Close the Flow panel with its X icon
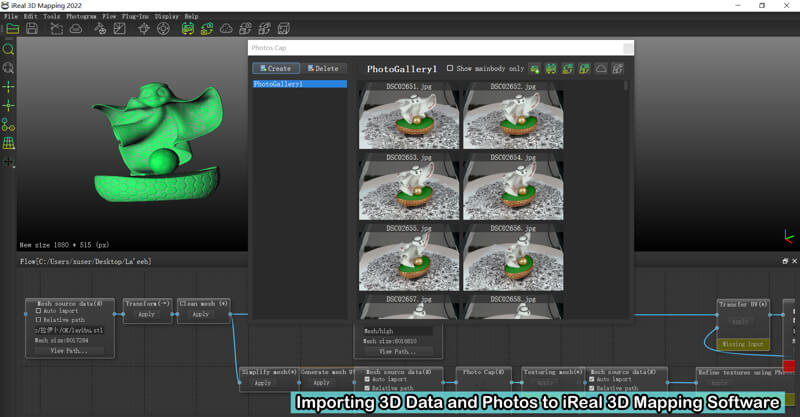This screenshot has height=417, width=800. [x=794, y=261]
